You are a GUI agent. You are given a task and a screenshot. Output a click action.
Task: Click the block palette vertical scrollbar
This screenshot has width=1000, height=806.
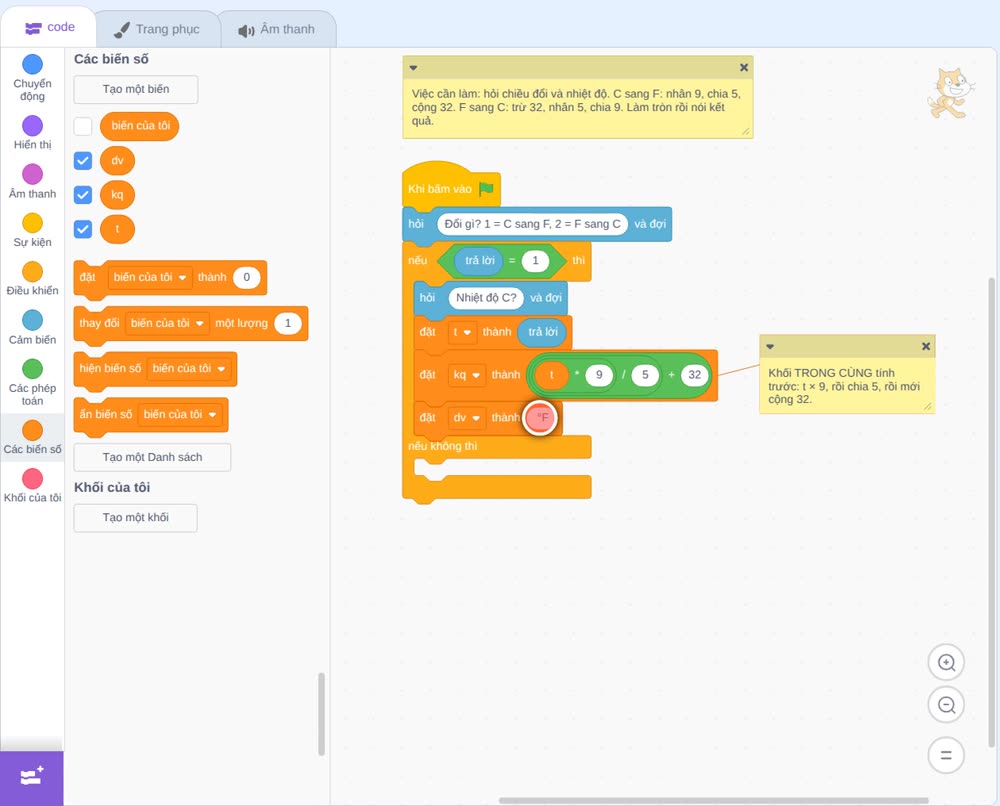(321, 714)
